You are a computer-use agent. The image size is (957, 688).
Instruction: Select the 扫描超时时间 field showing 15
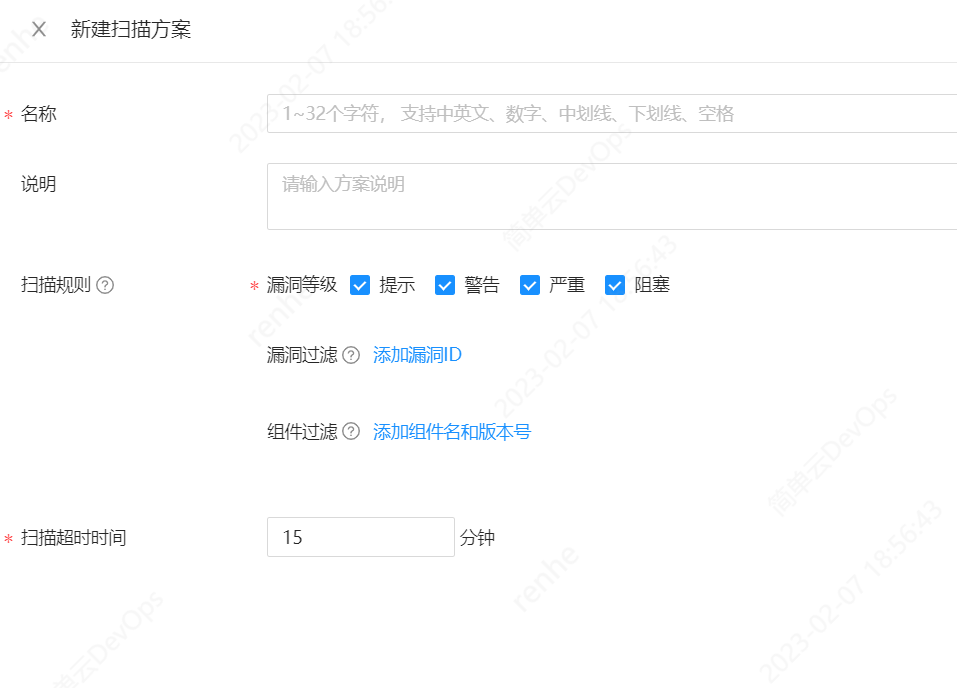click(360, 537)
